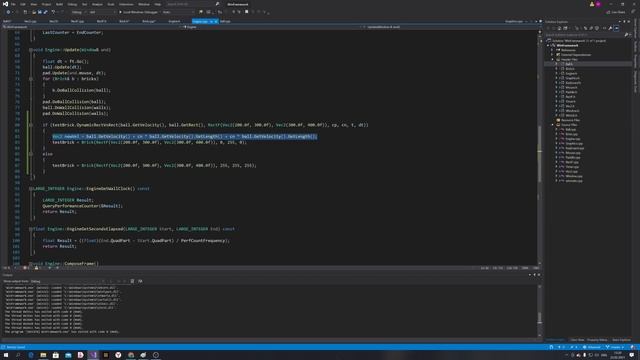Click the Undo icon in the toolbar
Image resolution: width=640 pixels, height=360 pixels.
tap(53, 12)
